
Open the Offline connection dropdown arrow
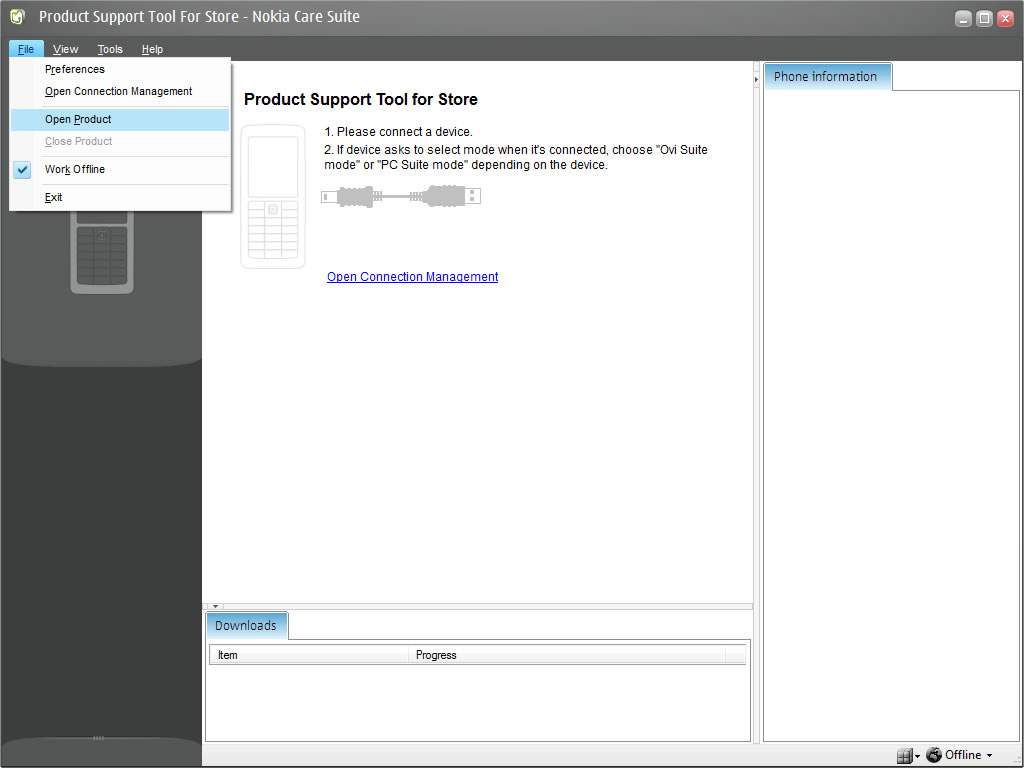990,756
